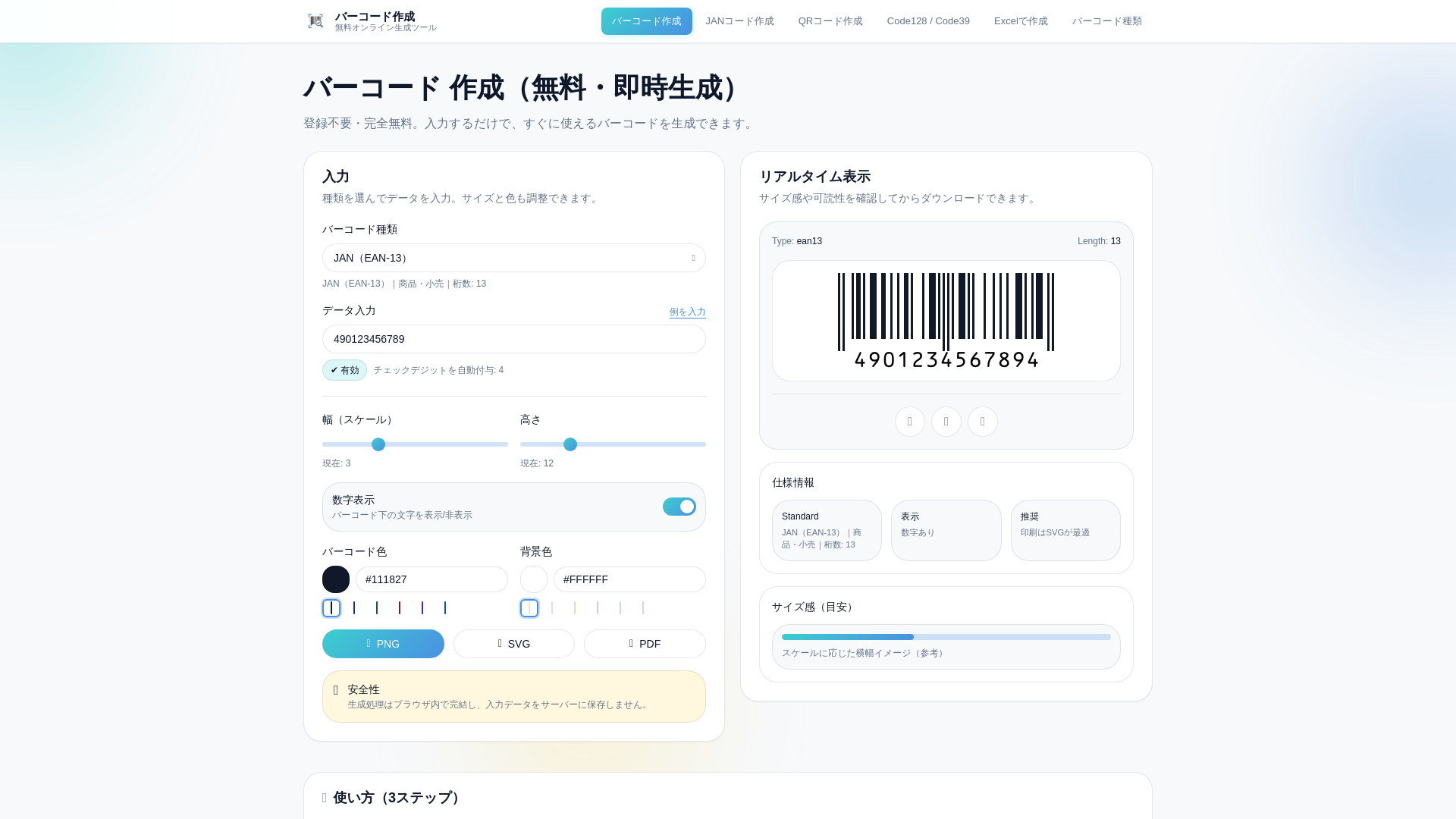Expand the バーコード種類 dropdown showing JAN（EAN-13）
Screen dimensions: 1456x819
513,258
